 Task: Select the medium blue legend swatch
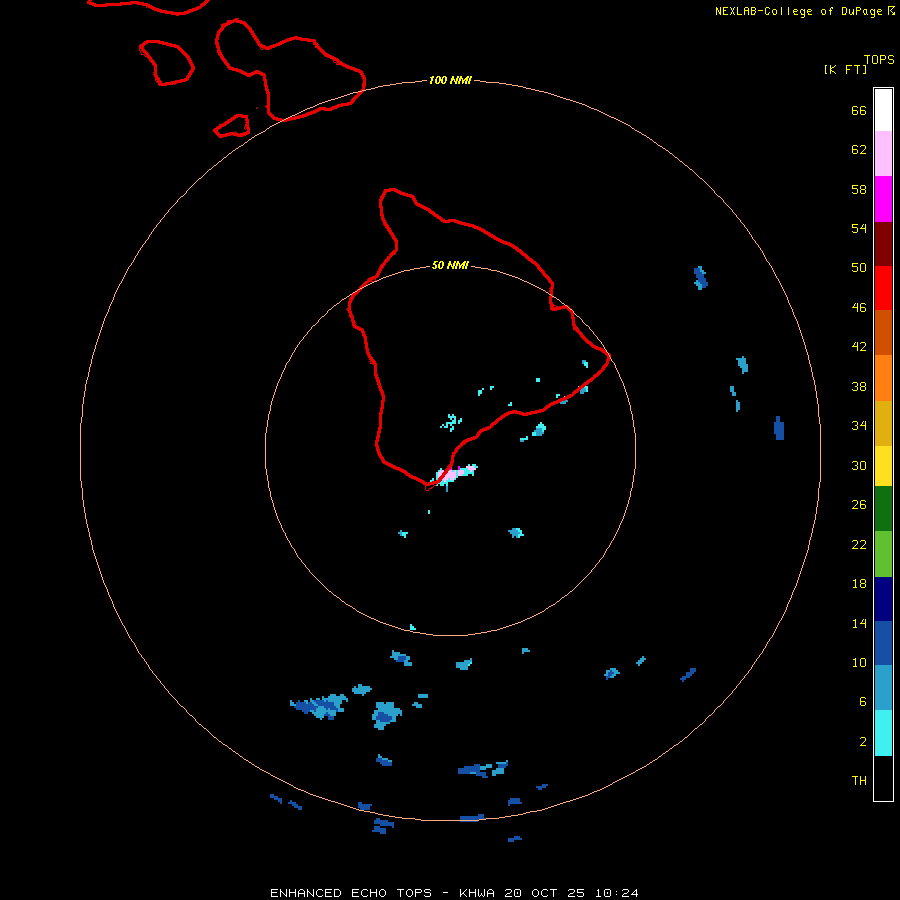point(883,643)
